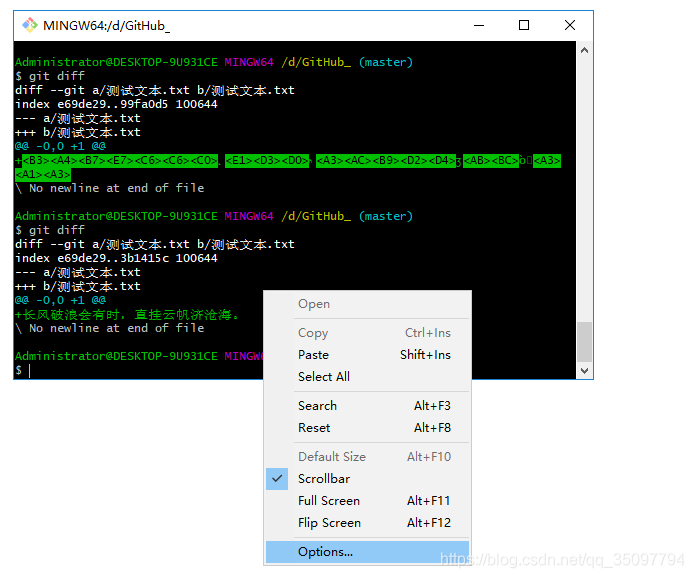Click the text 'index e69de29..3b1415c 100644'
Image resolution: width=694 pixels, height=578 pixels.
click(x=116, y=258)
